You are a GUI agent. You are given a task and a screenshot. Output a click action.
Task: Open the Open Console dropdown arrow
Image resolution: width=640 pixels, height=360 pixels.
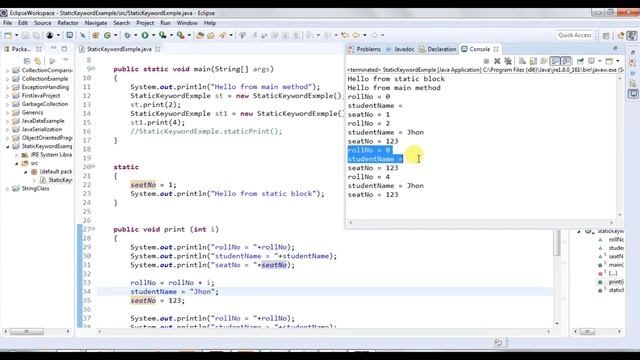point(618,61)
